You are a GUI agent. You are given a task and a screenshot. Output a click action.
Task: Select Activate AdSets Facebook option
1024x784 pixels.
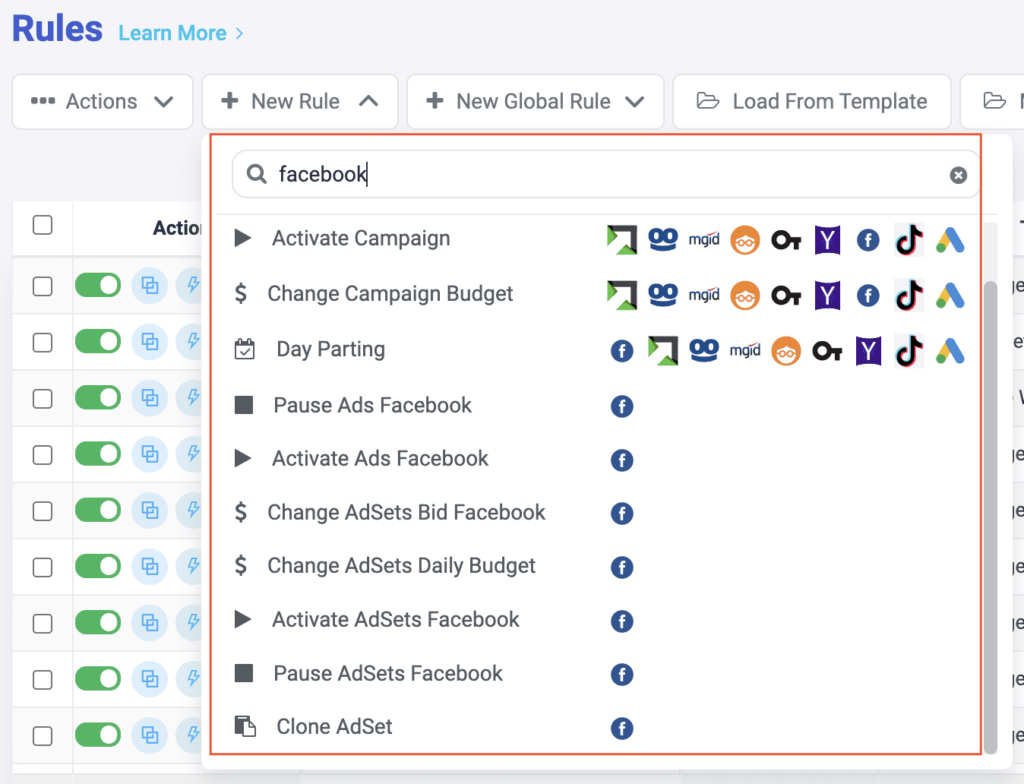pos(395,619)
